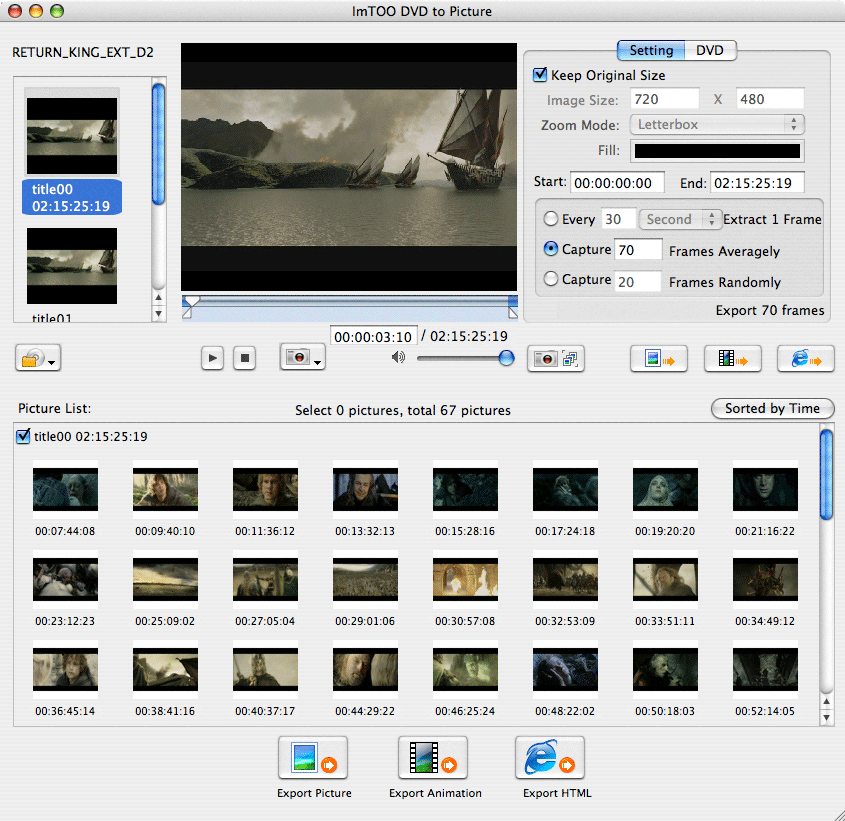Image resolution: width=845 pixels, height=821 pixels.
Task: Click the current time field 00:00:03:10
Action: click(373, 337)
